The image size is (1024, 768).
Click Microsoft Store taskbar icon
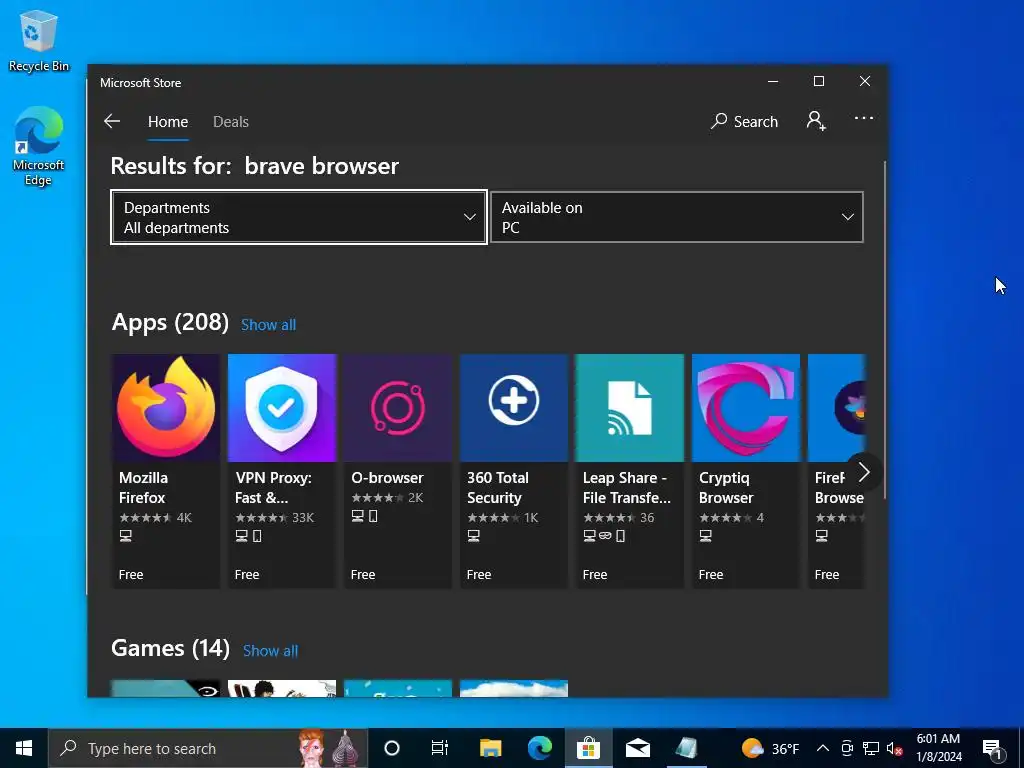point(588,748)
